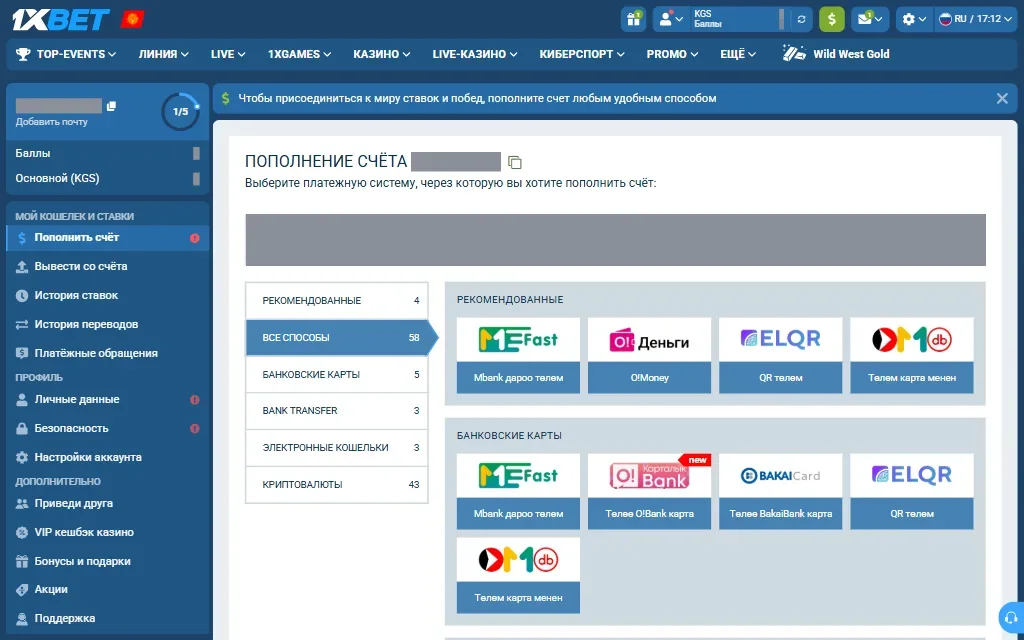Select the Банковские карты category
The height and width of the screenshot is (640, 1024).
pos(337,375)
